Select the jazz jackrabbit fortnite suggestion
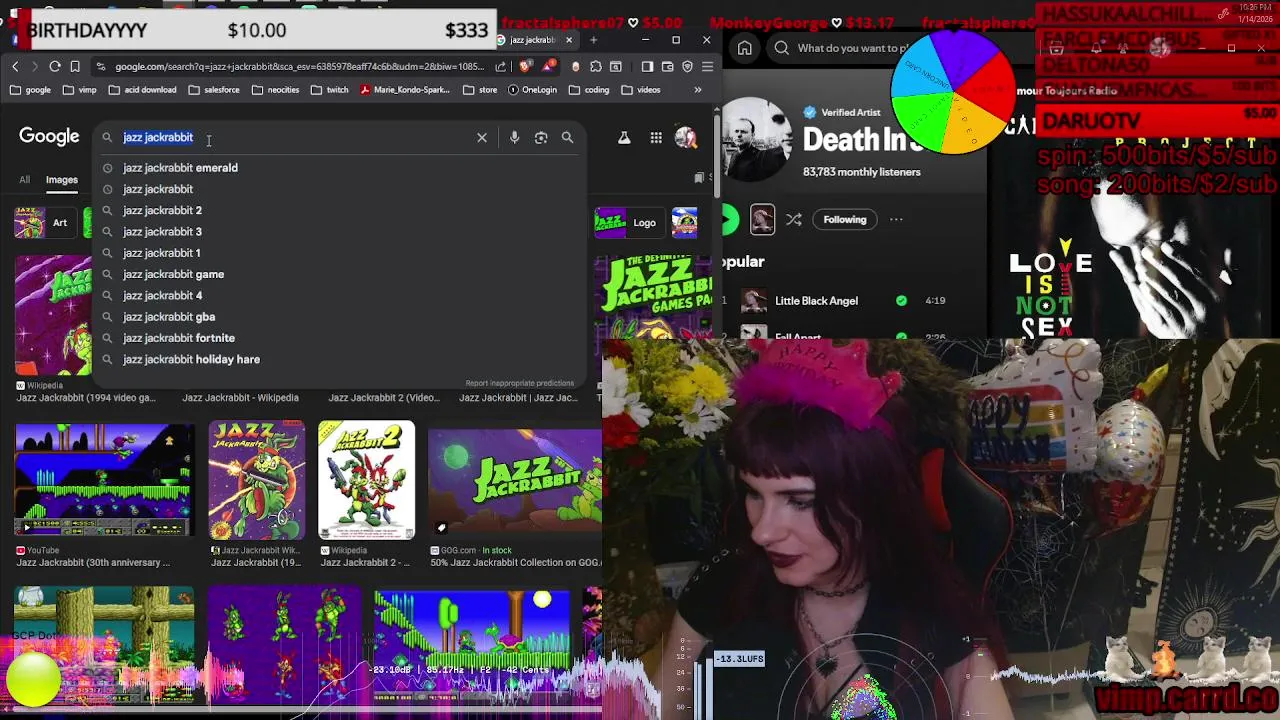This screenshot has height=720, width=1280. pyautogui.click(x=339, y=338)
